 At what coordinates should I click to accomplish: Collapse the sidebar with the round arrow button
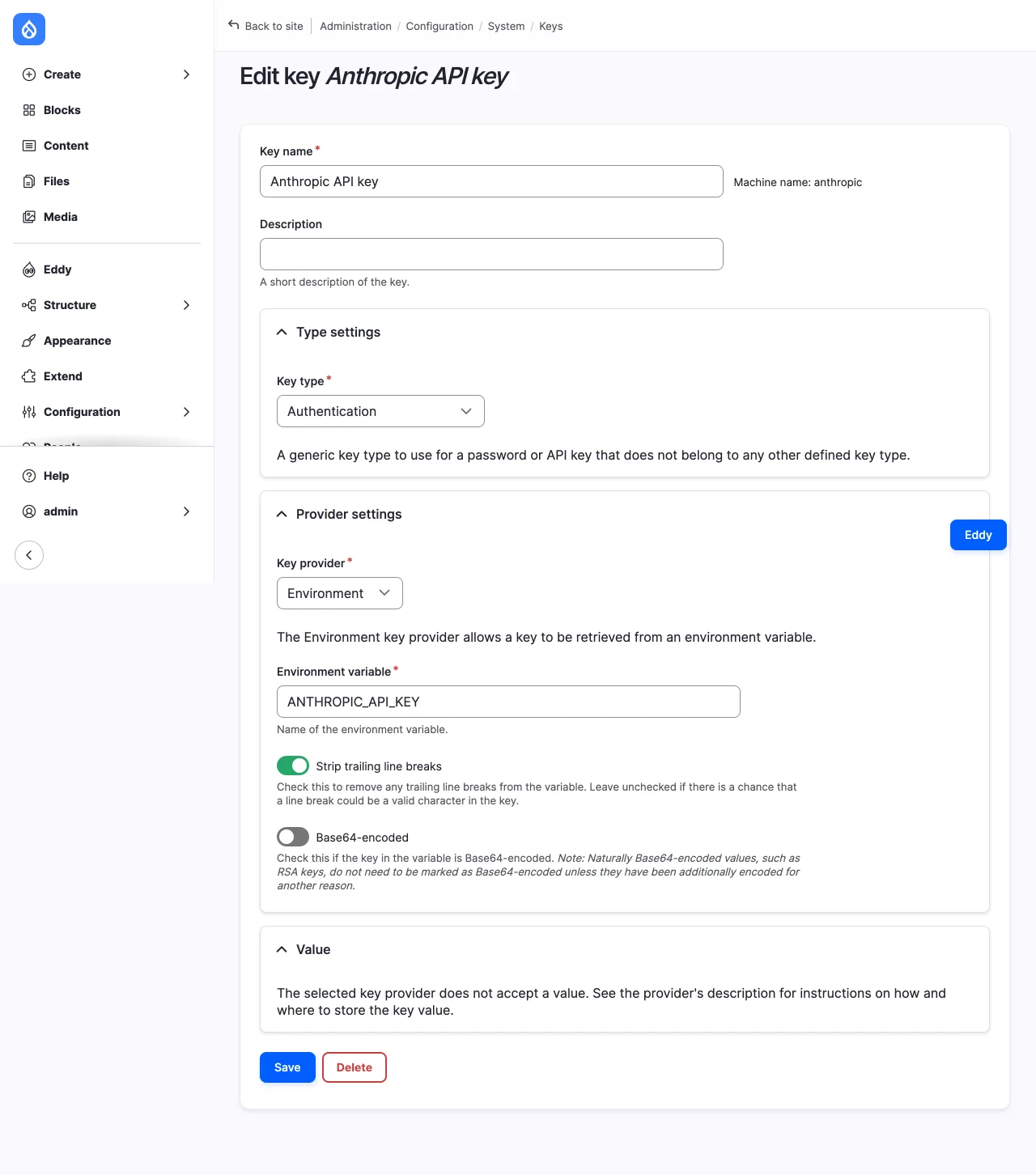[x=29, y=555]
